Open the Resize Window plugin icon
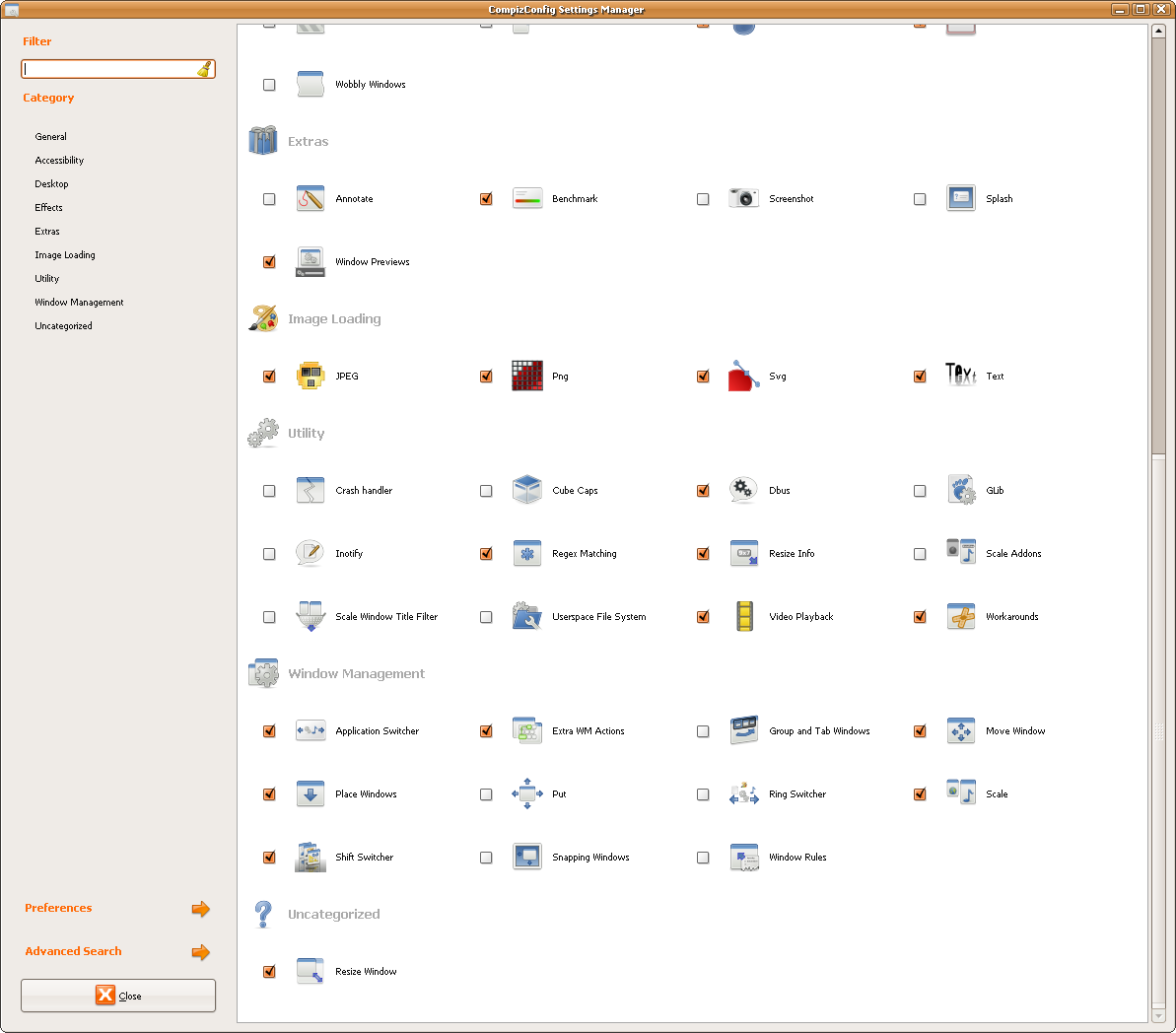The width and height of the screenshot is (1176, 1033). [x=310, y=972]
